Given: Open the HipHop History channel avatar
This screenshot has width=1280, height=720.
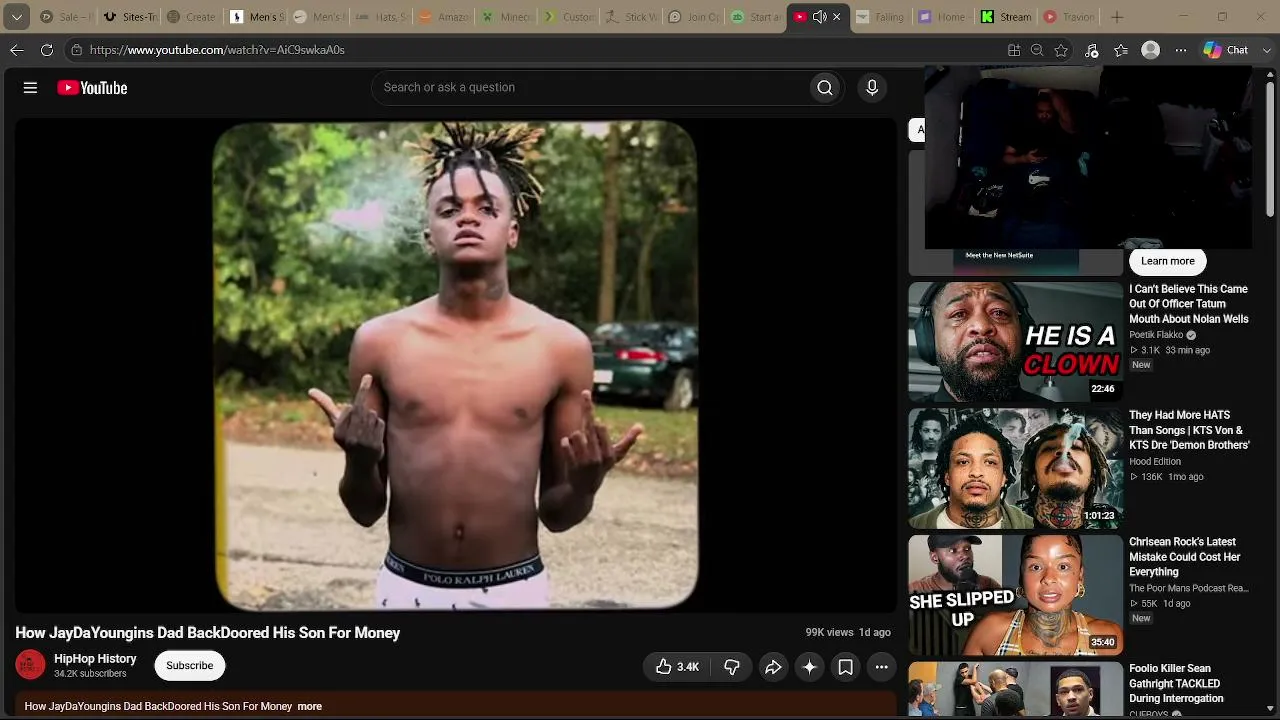Looking at the screenshot, I should click(x=30, y=665).
